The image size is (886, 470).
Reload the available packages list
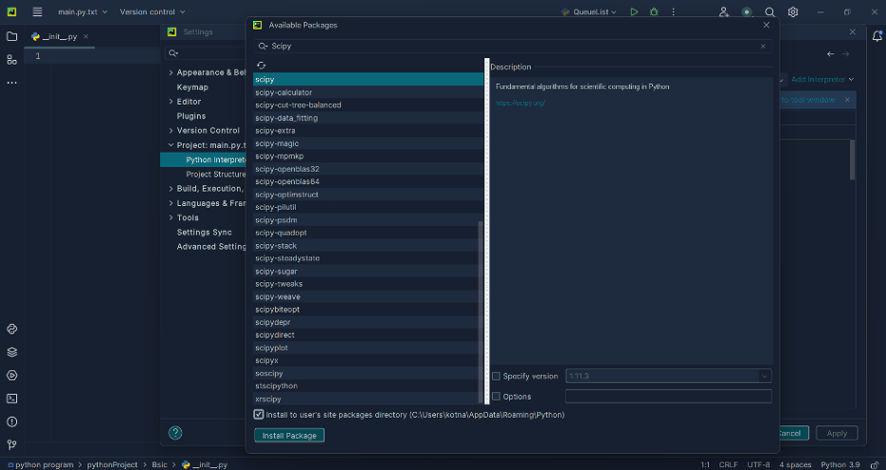click(261, 66)
